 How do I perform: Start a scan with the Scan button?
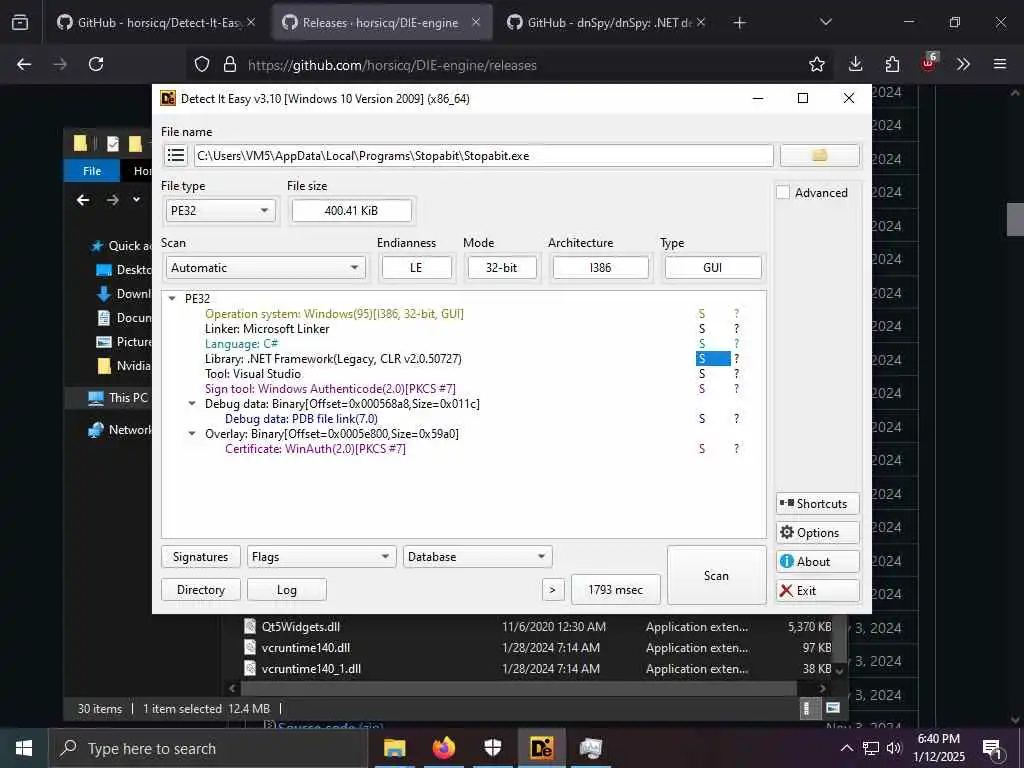point(716,575)
